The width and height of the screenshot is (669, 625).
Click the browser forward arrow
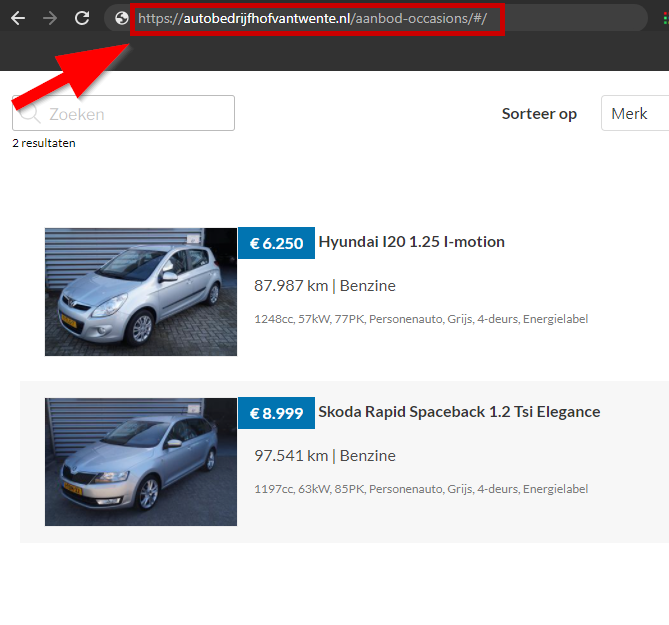50,18
